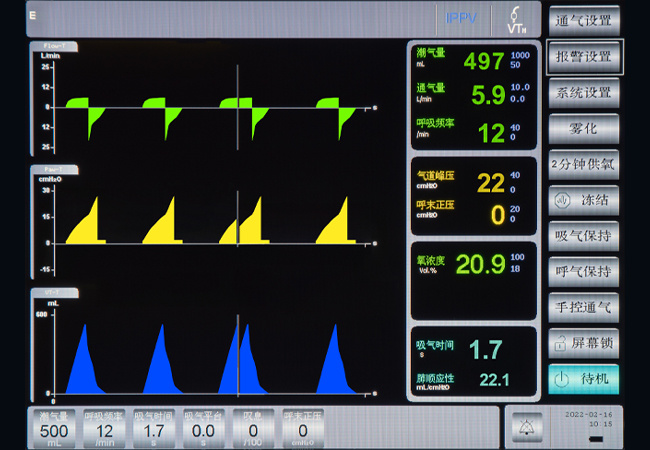
Task: Tap the freeze icon on 冻结 button
Action: [x=562, y=199]
